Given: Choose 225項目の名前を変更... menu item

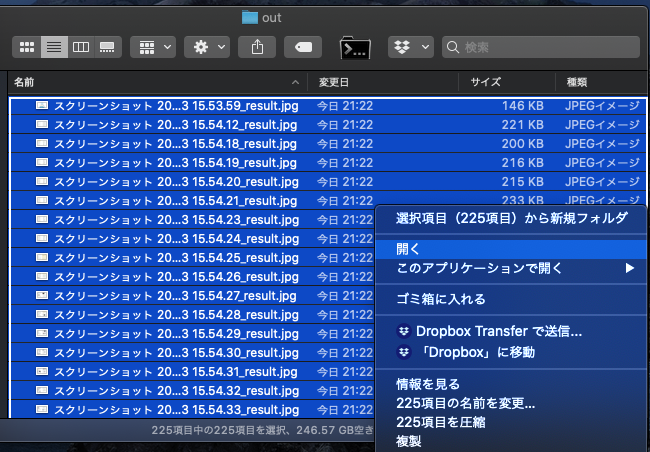Looking at the screenshot, I should pyautogui.click(x=511, y=403).
